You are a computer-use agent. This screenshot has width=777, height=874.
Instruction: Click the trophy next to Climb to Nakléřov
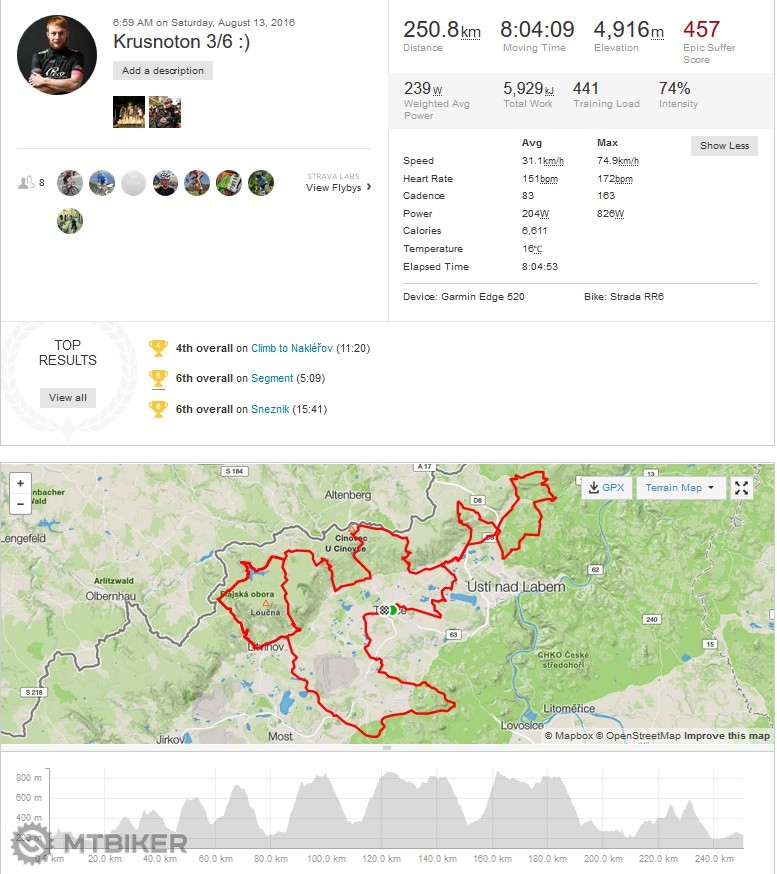(158, 348)
